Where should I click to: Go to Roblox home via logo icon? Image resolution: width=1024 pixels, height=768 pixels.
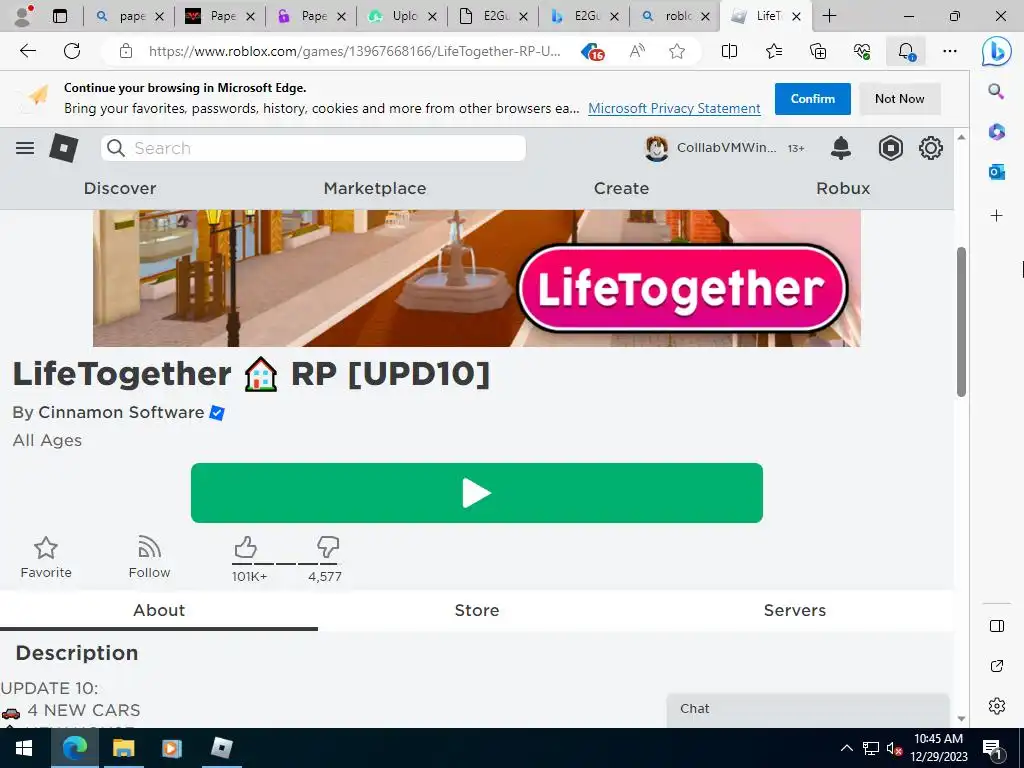click(x=64, y=148)
